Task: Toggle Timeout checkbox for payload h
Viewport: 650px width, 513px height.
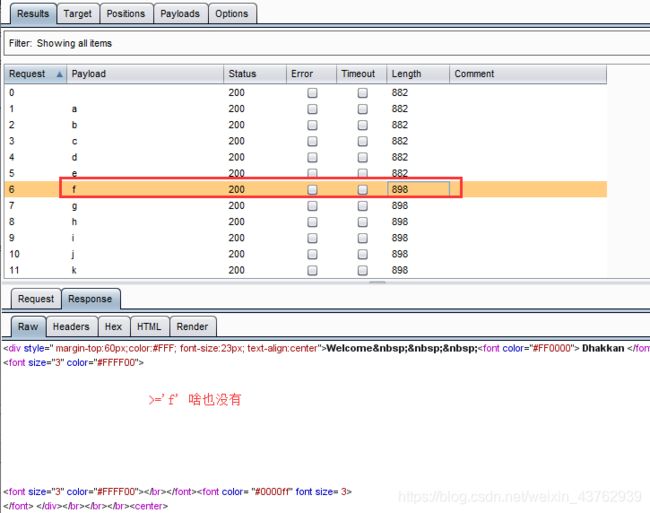Action: (362, 222)
